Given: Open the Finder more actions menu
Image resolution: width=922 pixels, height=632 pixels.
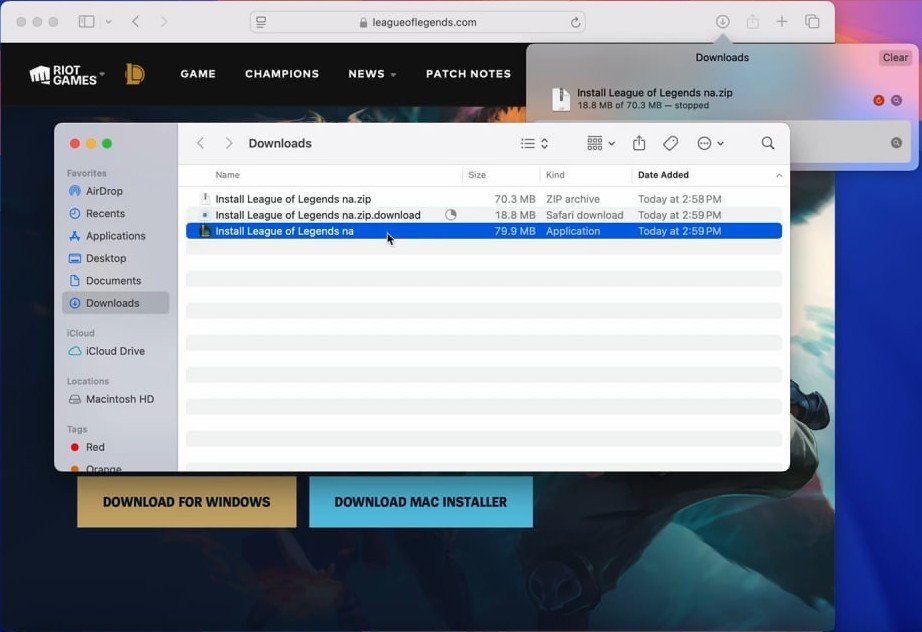Looking at the screenshot, I should [x=710, y=143].
